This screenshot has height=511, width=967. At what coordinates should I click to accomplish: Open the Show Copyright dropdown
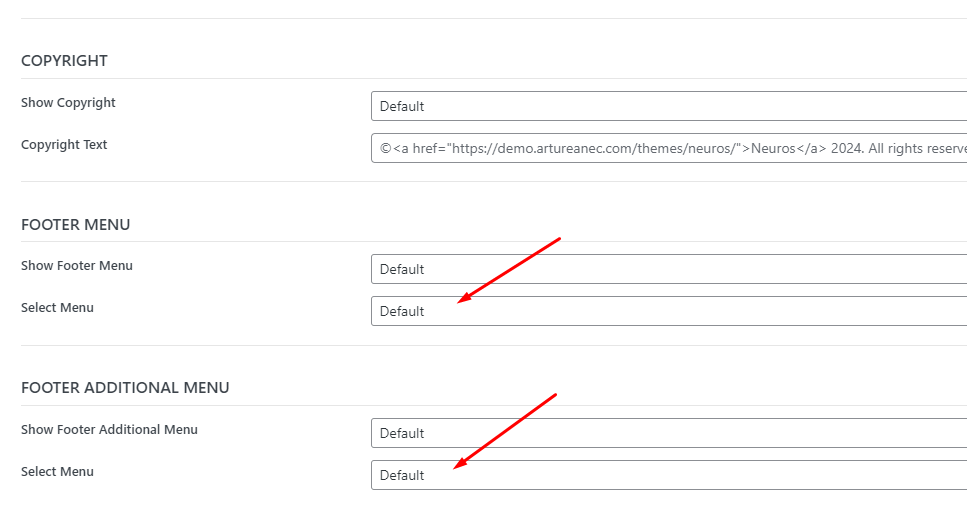coord(669,106)
